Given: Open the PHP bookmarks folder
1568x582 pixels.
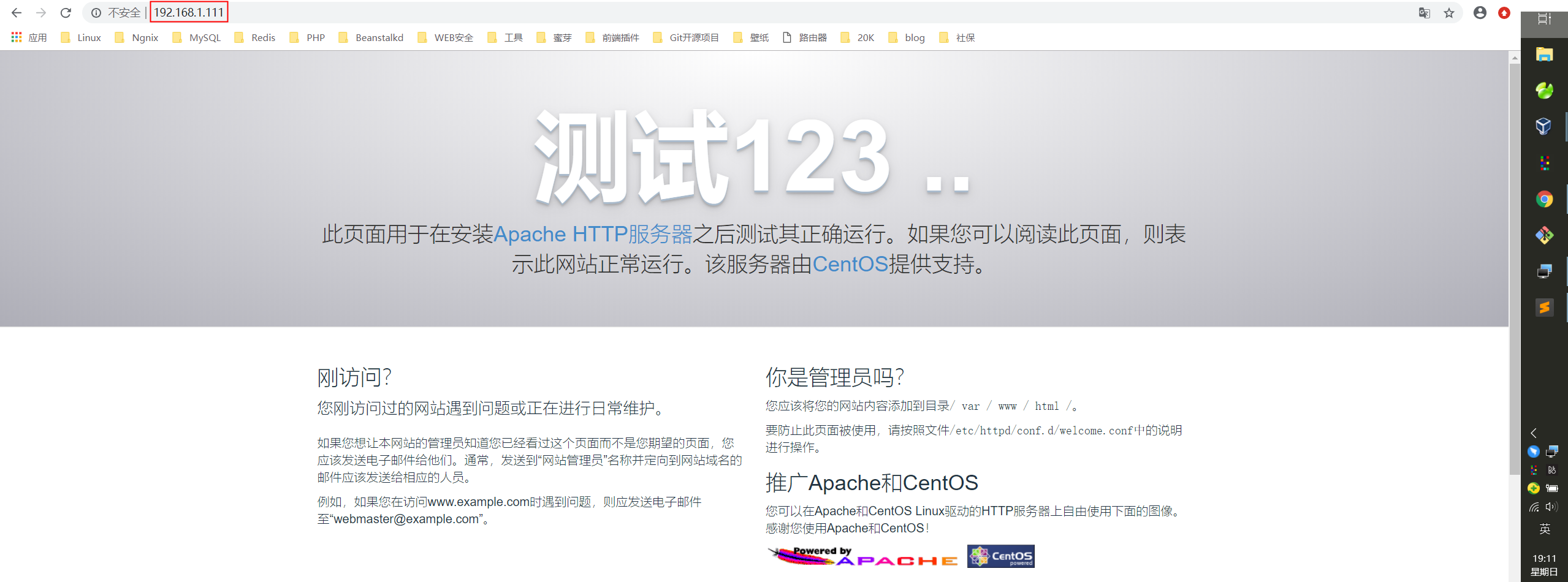Looking at the screenshot, I should pyautogui.click(x=307, y=37).
